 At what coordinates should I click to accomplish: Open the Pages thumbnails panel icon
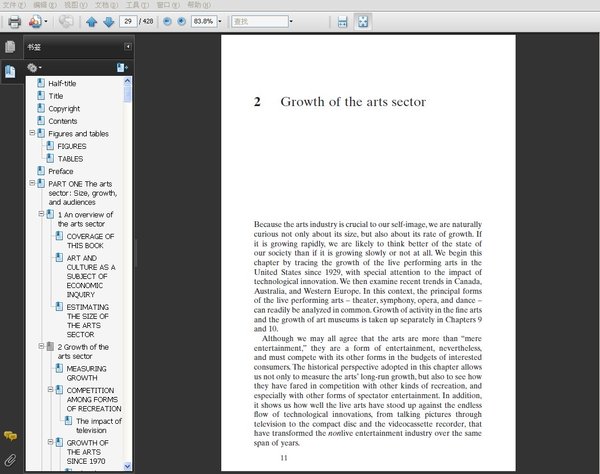(10, 47)
